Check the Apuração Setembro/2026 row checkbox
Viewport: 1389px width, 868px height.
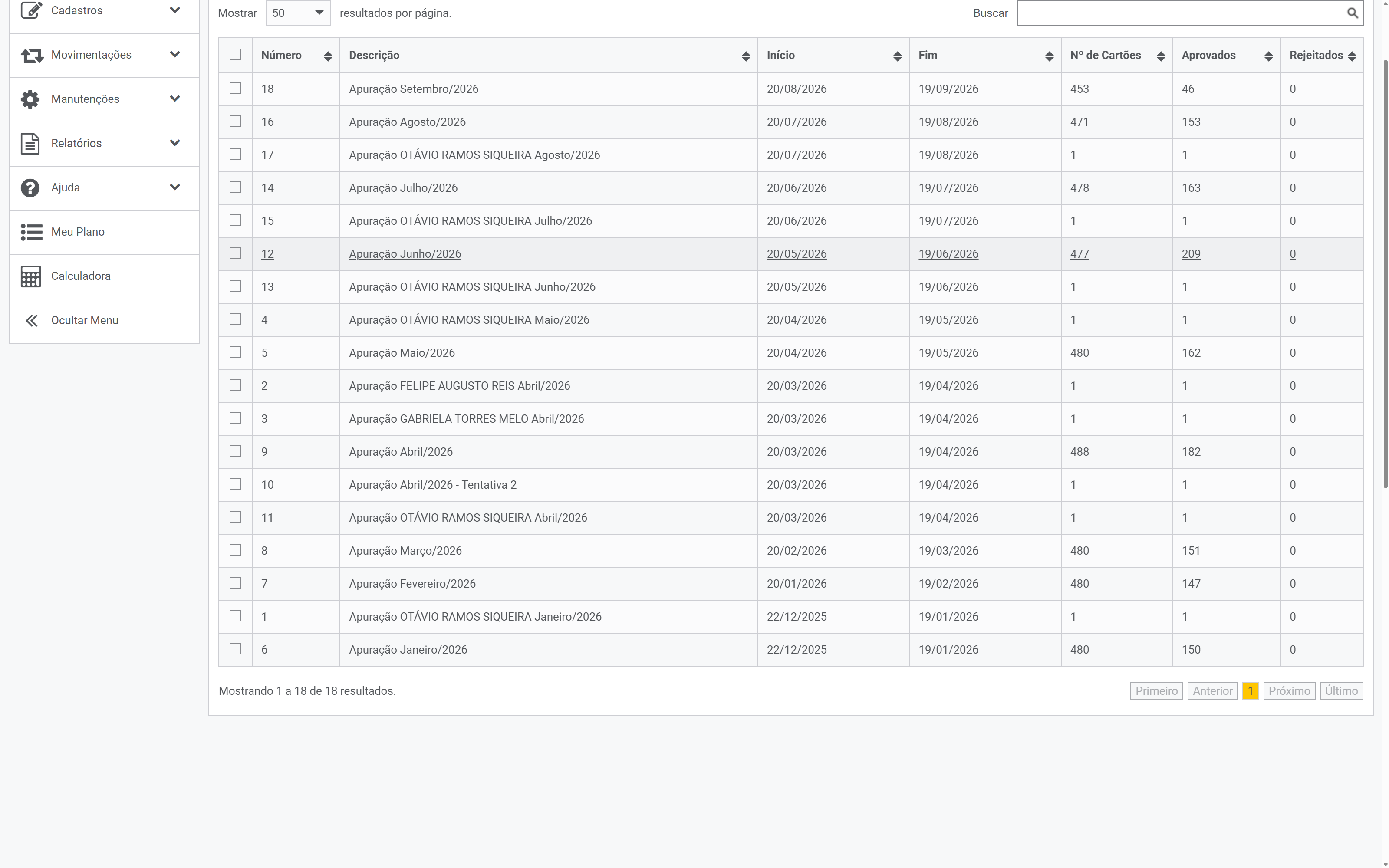(235, 88)
